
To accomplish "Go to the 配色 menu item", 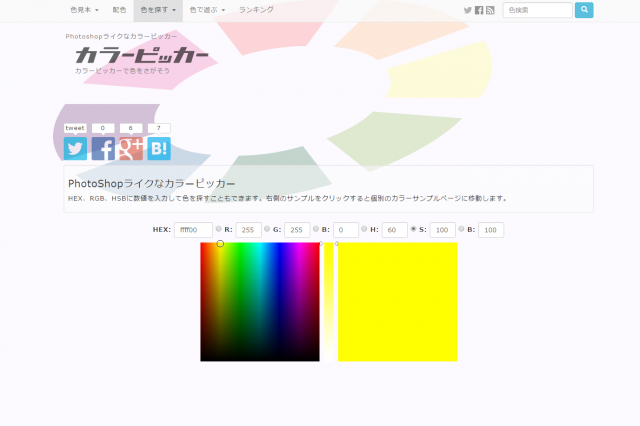I will click(x=120, y=10).
